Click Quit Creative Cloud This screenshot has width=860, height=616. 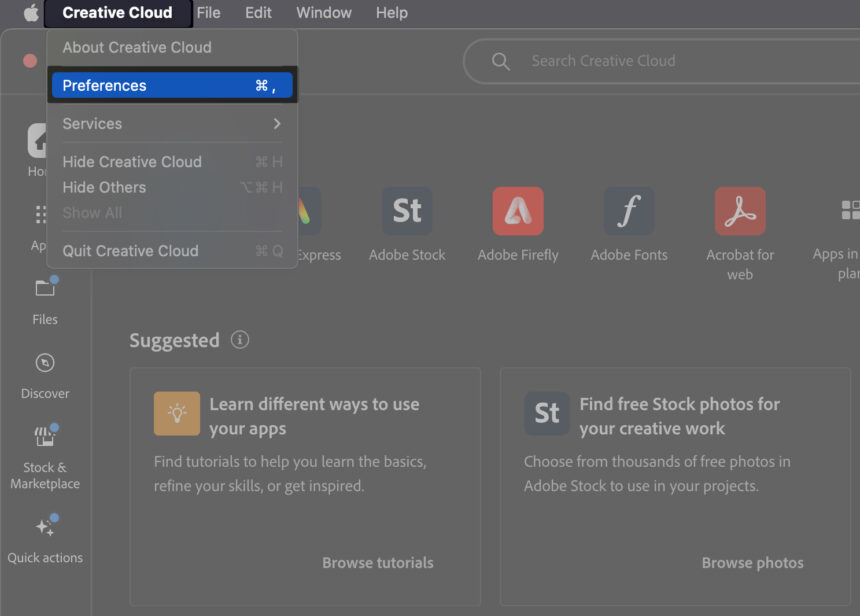[131, 251]
